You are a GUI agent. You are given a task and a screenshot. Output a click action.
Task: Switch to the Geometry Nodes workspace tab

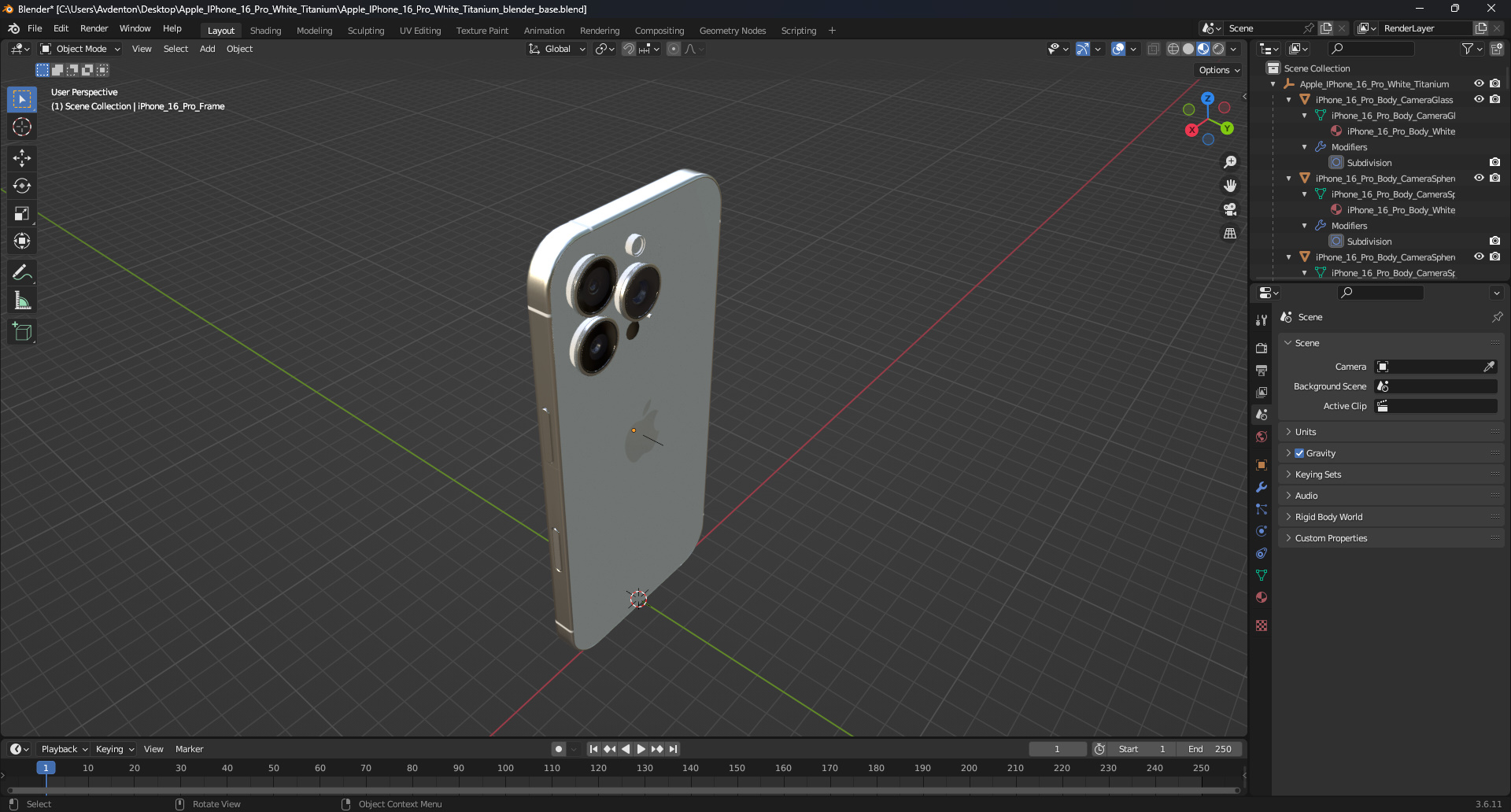pyautogui.click(x=732, y=31)
